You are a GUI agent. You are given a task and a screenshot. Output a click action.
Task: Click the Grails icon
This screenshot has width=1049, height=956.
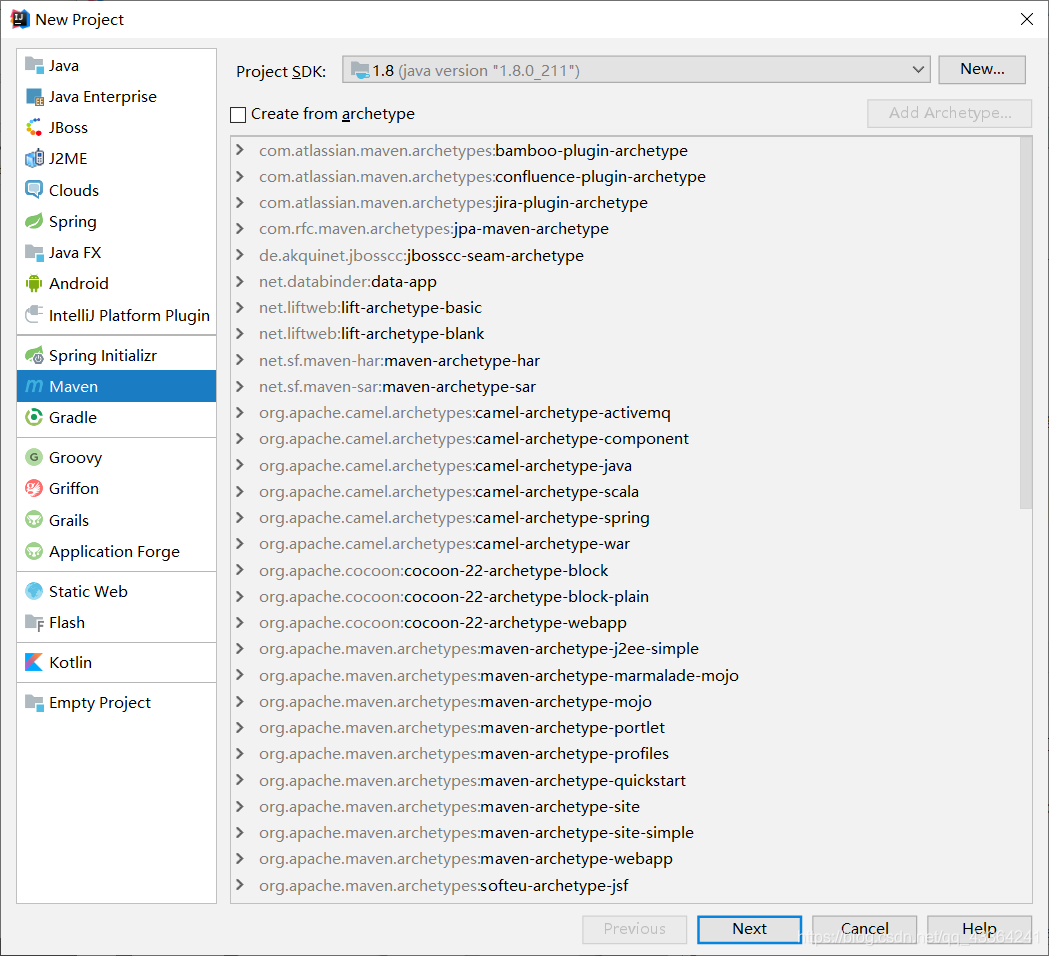pos(33,520)
